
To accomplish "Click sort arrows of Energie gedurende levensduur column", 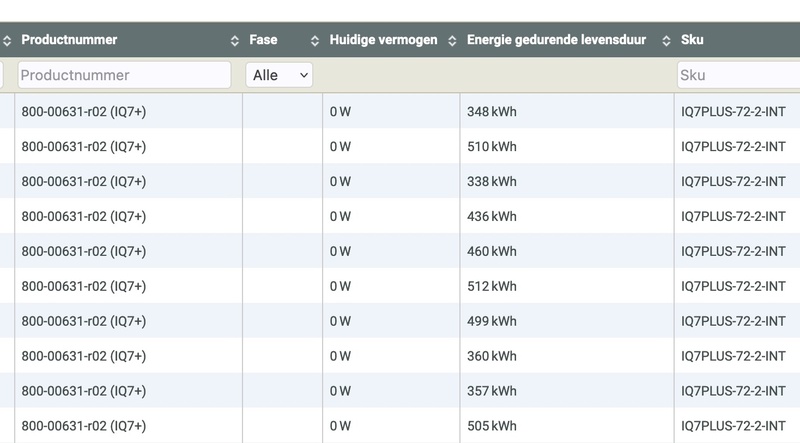I will 667,41.
